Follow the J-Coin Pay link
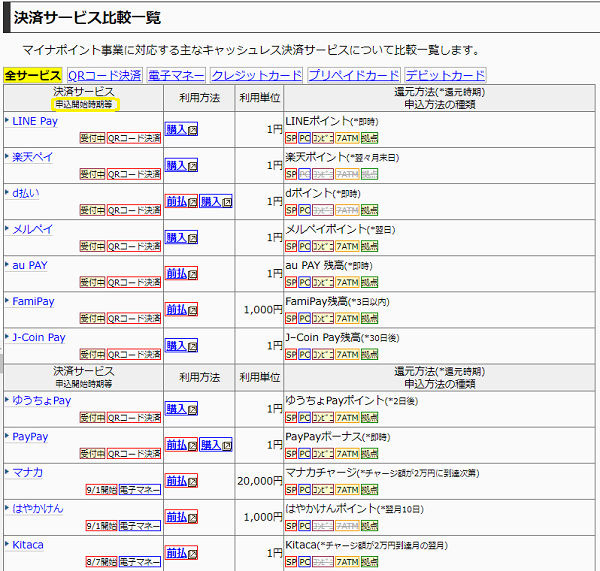The width and height of the screenshot is (600, 571). pyautogui.click(x=39, y=338)
